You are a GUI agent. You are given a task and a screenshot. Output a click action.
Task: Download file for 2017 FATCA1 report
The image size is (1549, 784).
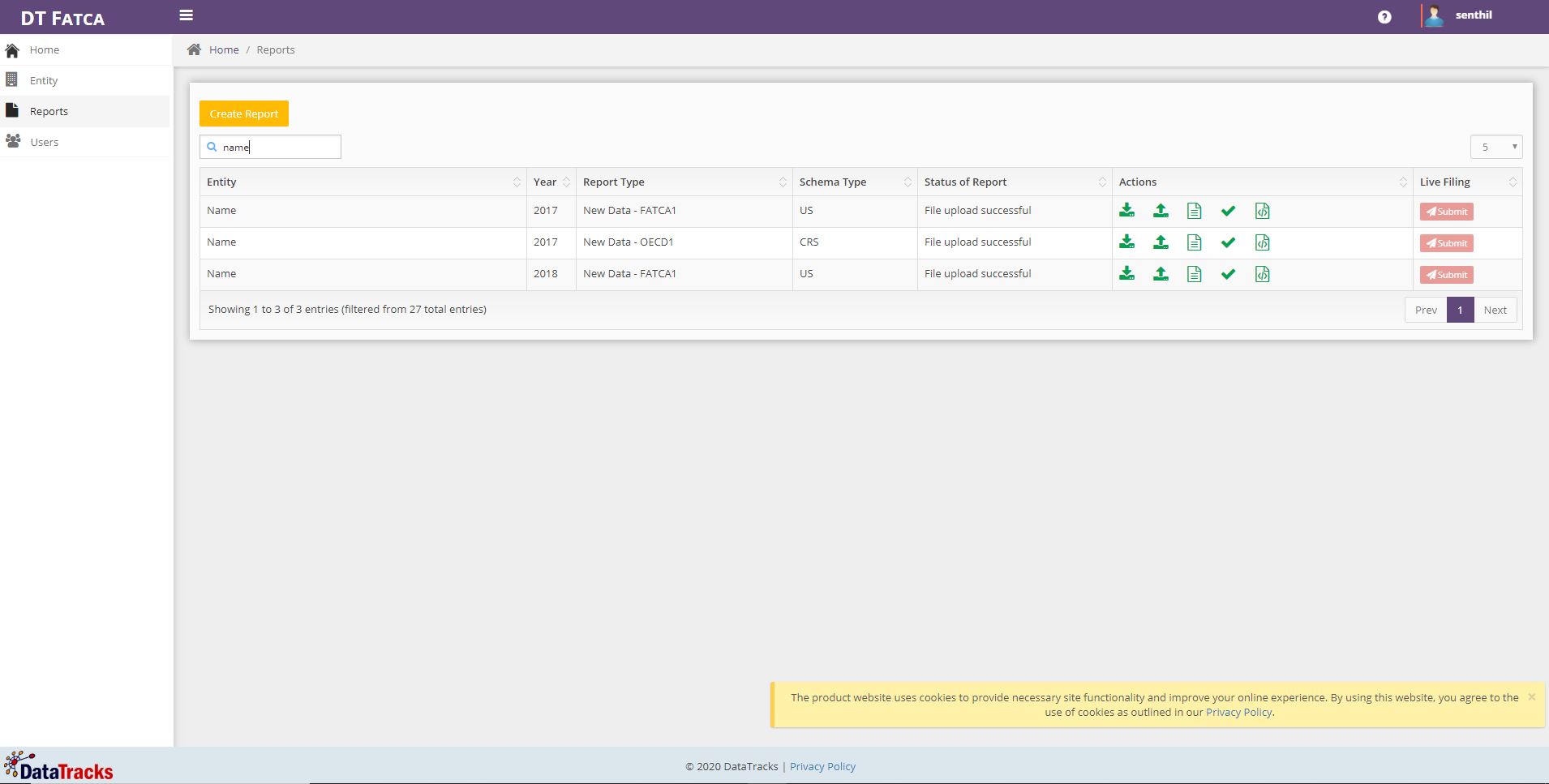click(1126, 211)
